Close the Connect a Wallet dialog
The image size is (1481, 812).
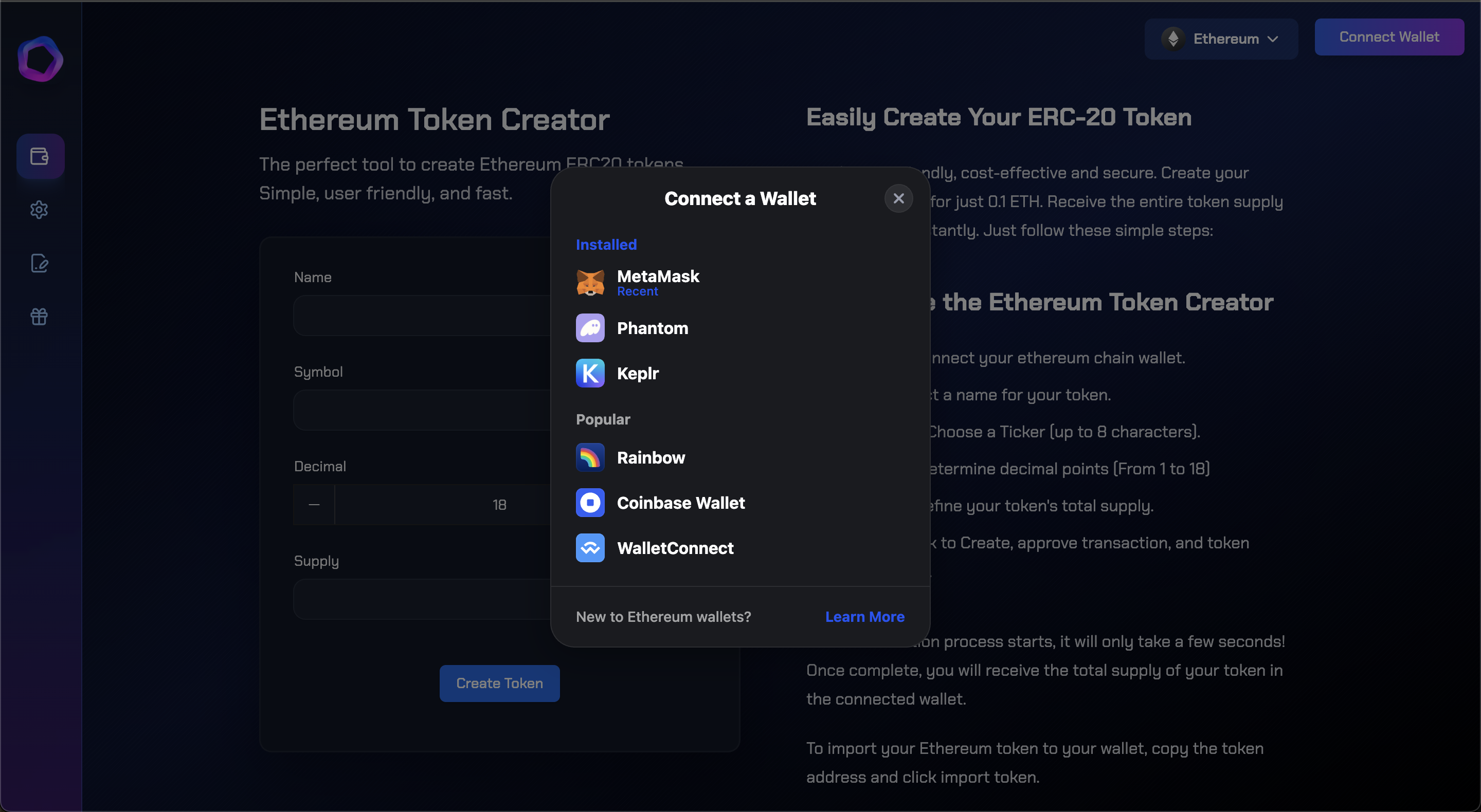click(898, 198)
